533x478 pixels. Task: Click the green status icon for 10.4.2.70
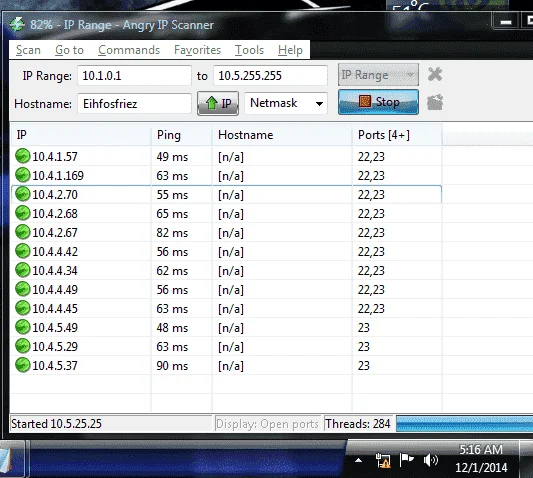click(x=23, y=194)
